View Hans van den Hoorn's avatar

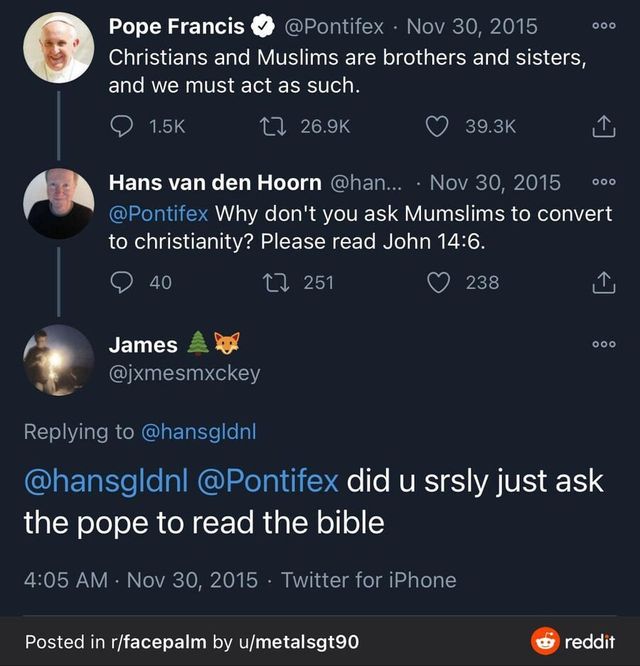point(58,204)
